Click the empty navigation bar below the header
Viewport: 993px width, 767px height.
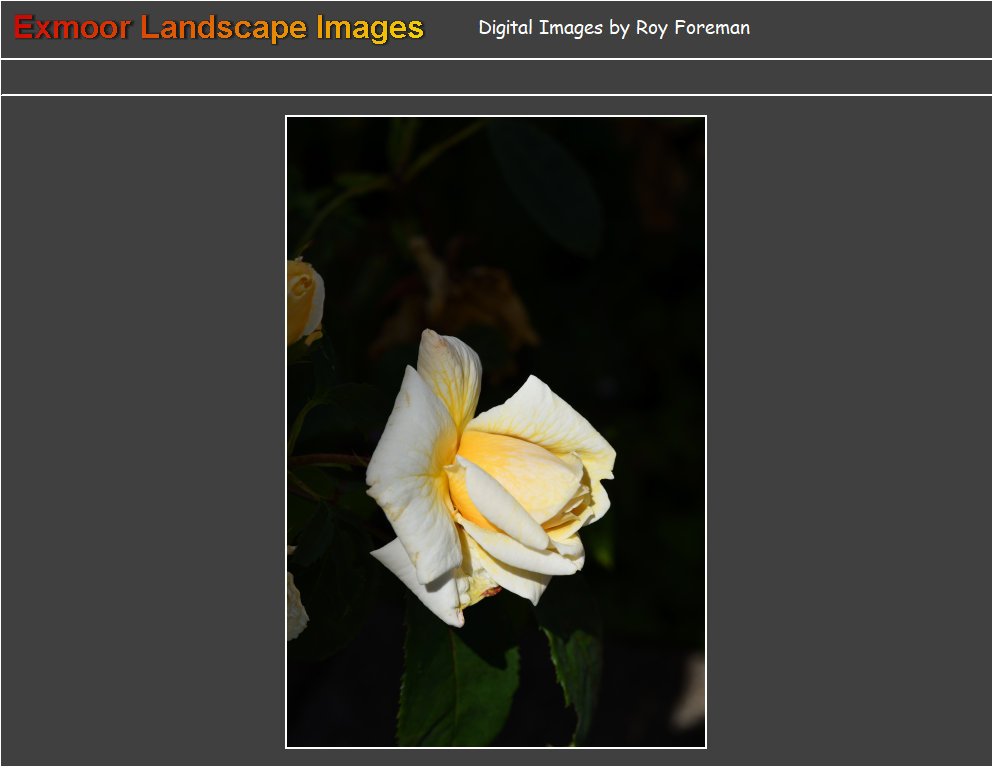(496, 77)
